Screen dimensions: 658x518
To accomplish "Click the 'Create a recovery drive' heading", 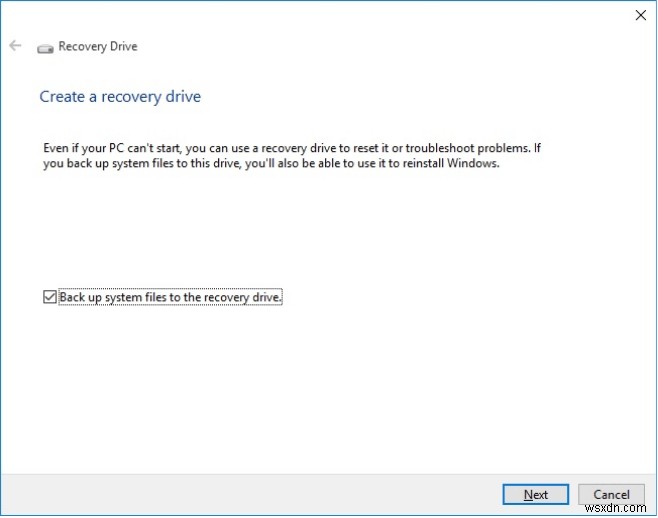I will point(120,97).
